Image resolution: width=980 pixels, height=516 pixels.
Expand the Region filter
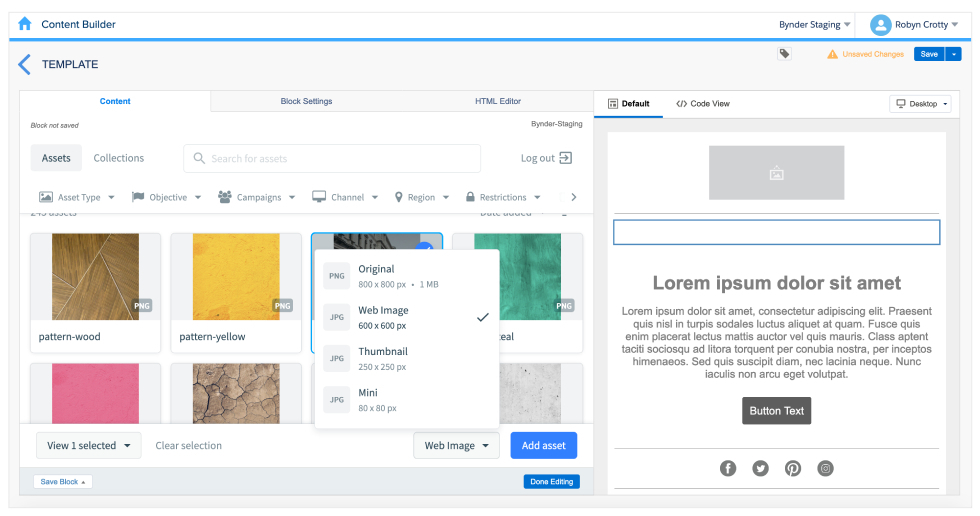(422, 197)
